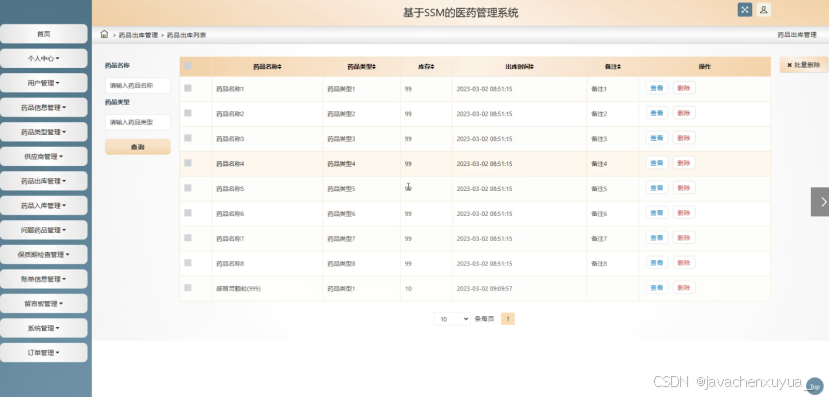Viewport: 830px width, 397px height.
Task: Click 删除 for 药品名称1
Action: pos(684,88)
